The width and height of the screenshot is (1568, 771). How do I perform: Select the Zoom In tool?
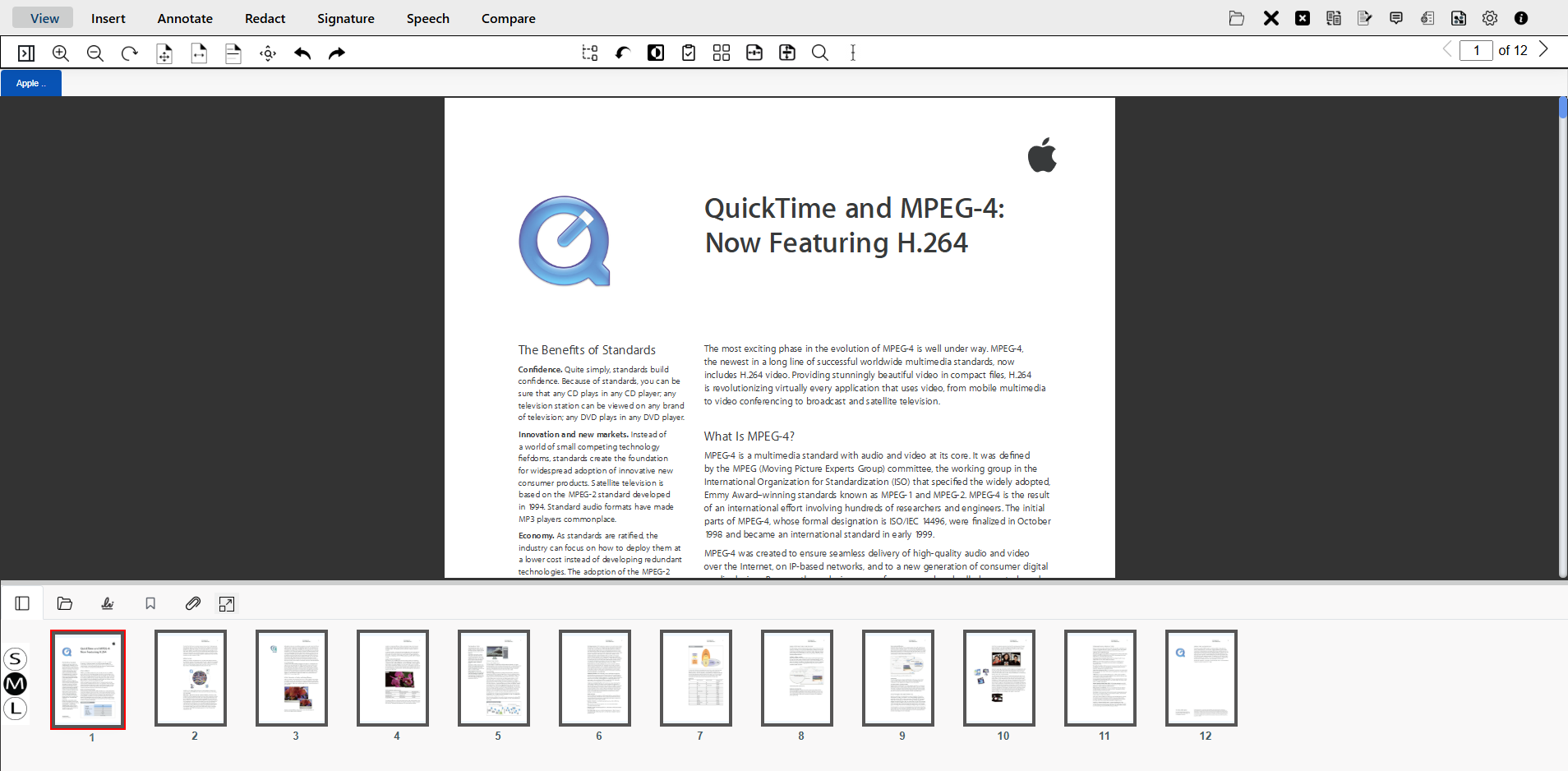click(60, 53)
